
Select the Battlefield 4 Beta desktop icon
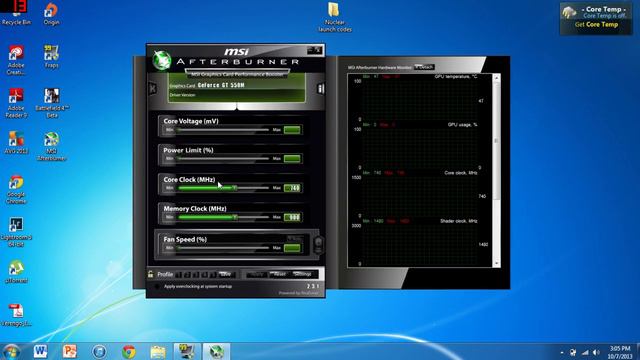pyautogui.click(x=52, y=103)
